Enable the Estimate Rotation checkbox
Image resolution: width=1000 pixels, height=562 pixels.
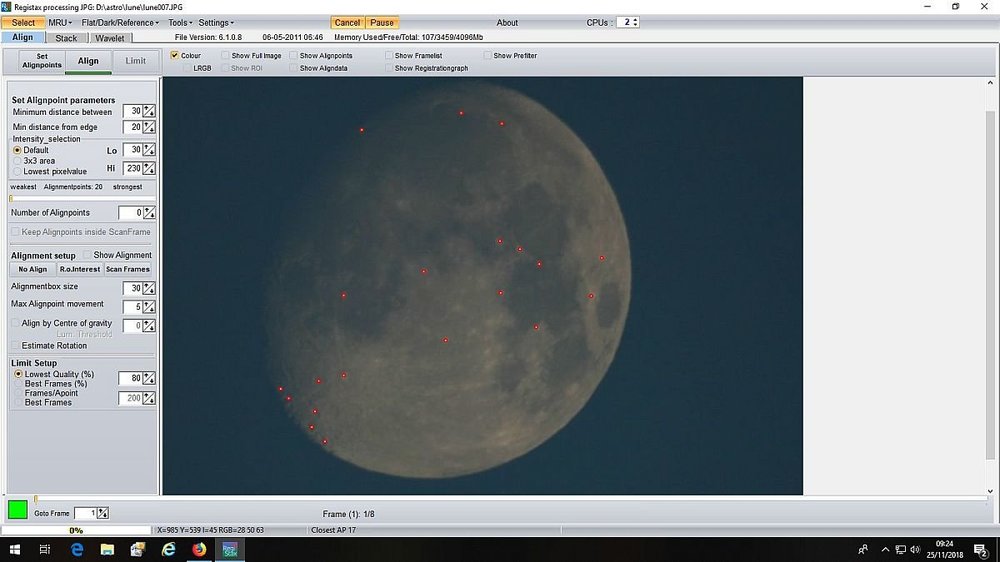tap(15, 345)
